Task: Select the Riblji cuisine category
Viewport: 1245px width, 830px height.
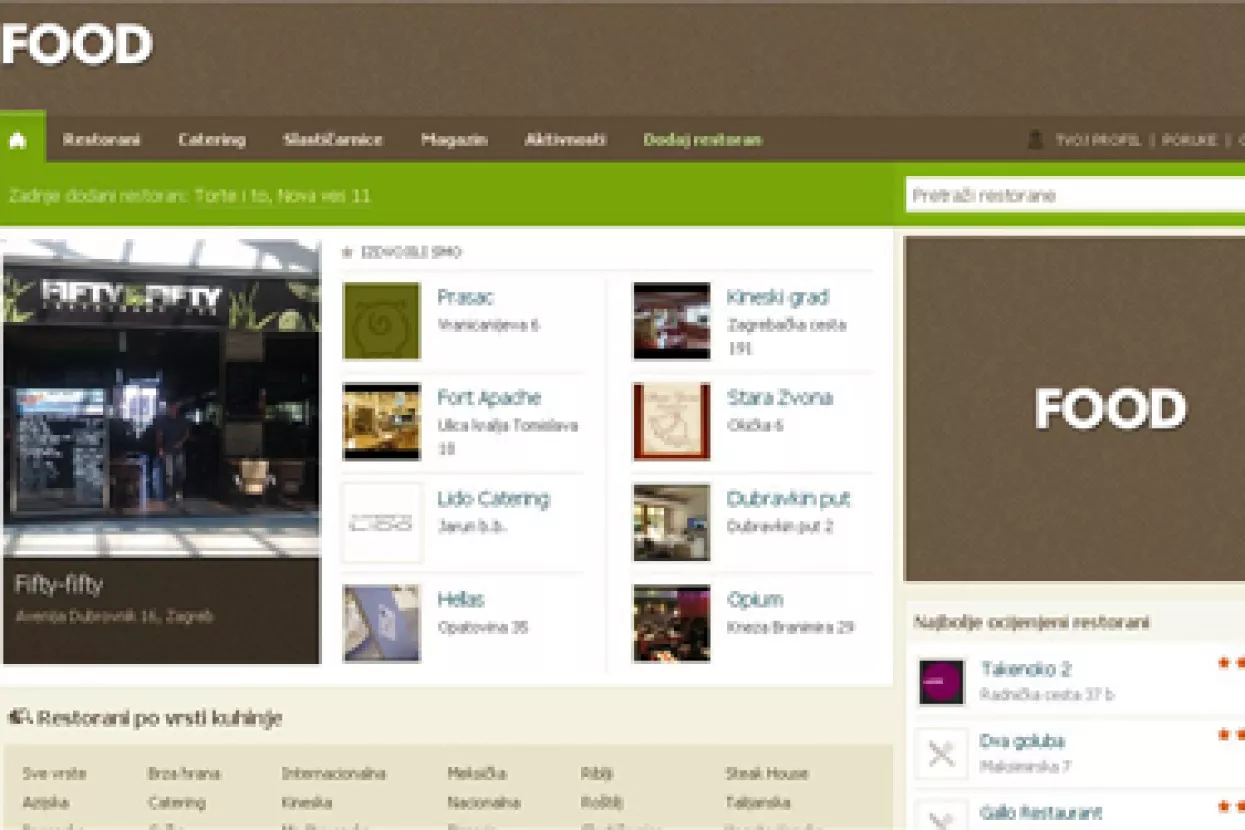Action: click(x=597, y=774)
